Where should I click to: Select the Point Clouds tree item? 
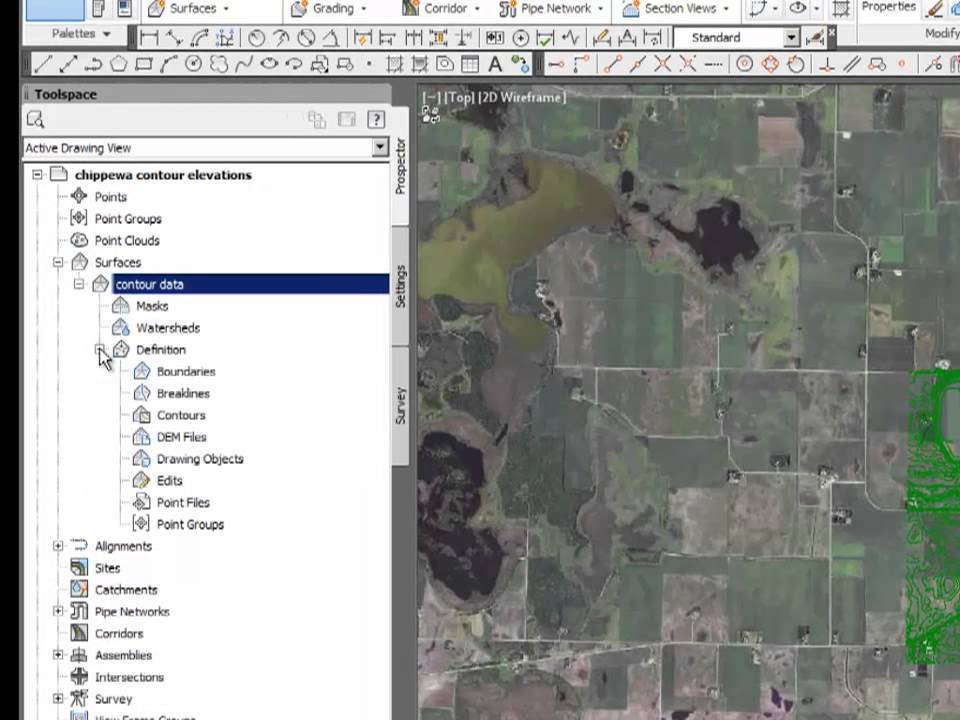tap(127, 241)
